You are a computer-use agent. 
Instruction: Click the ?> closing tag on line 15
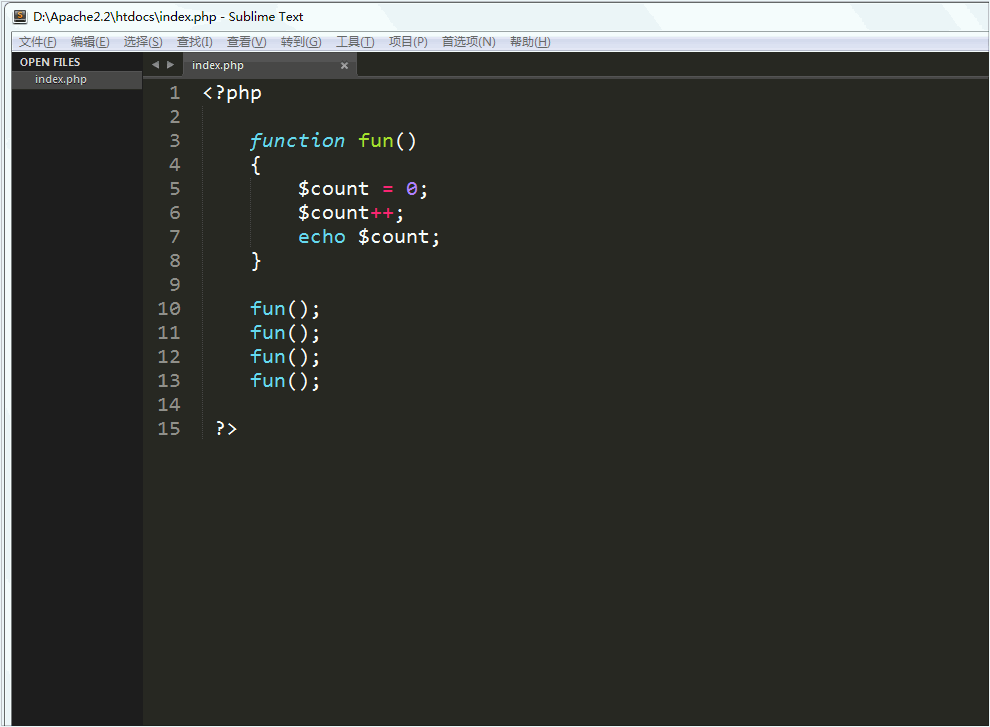click(x=226, y=429)
